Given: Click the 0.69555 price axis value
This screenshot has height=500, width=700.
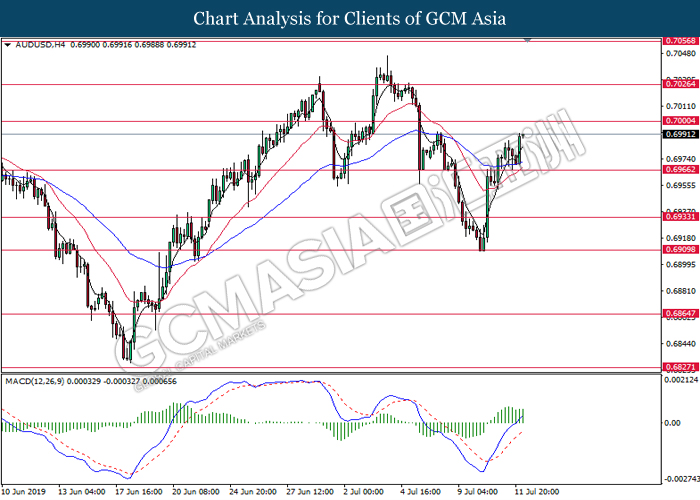Looking at the screenshot, I should tap(680, 185).
